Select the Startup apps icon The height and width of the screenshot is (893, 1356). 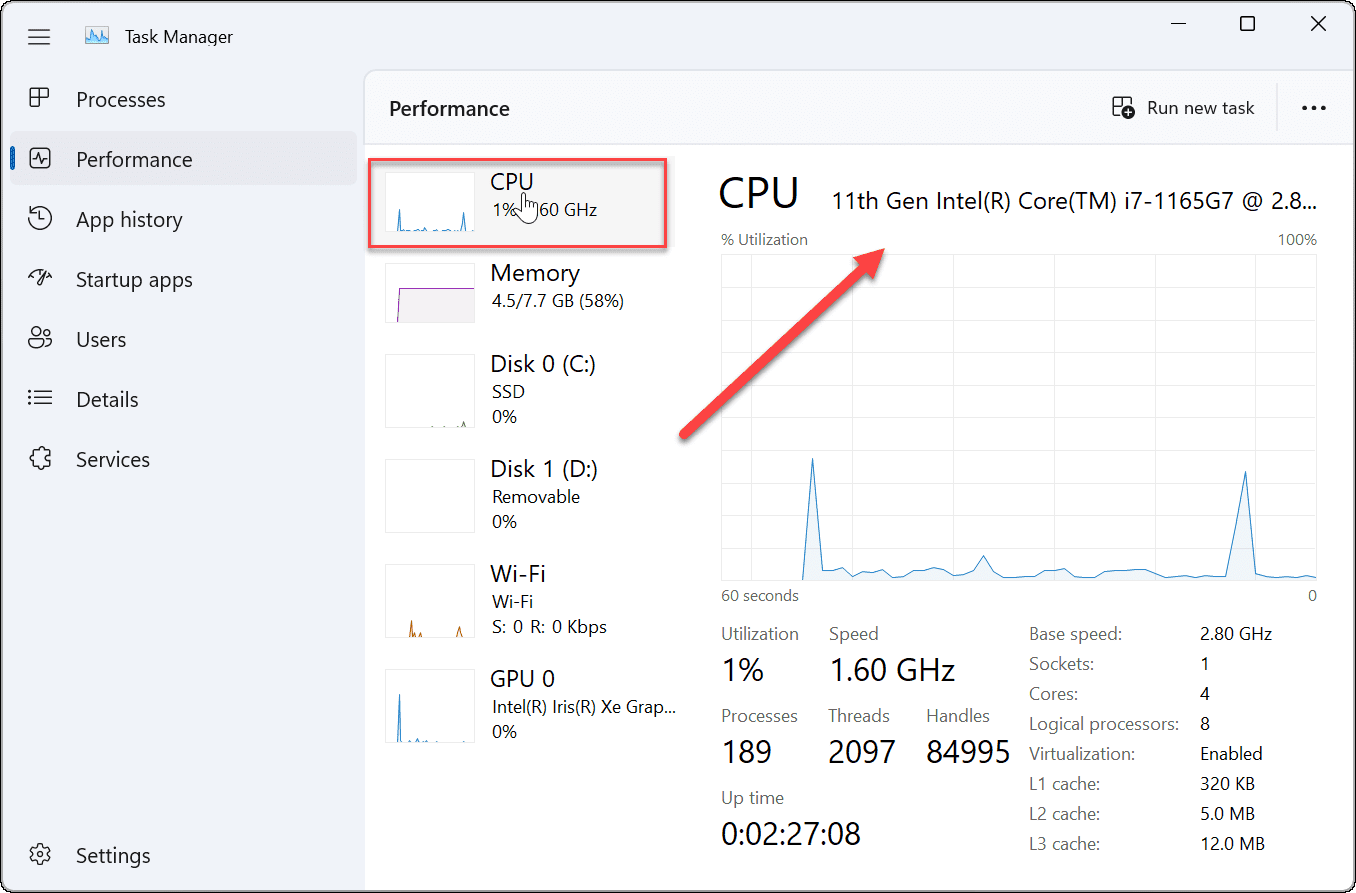coord(39,279)
